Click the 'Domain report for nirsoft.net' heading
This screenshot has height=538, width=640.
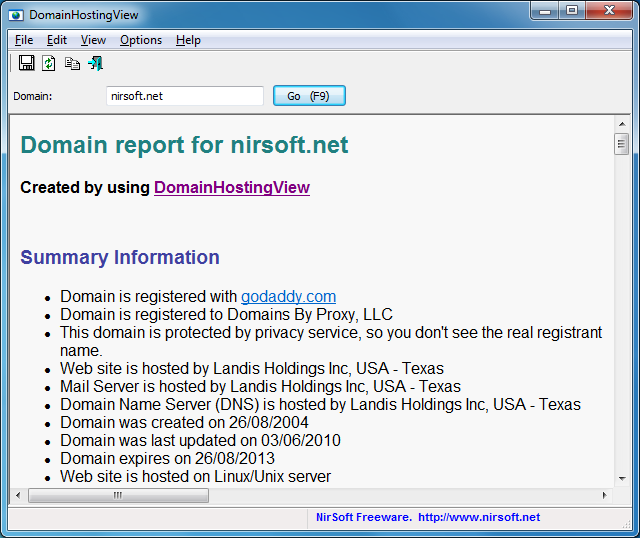pyautogui.click(x=184, y=145)
